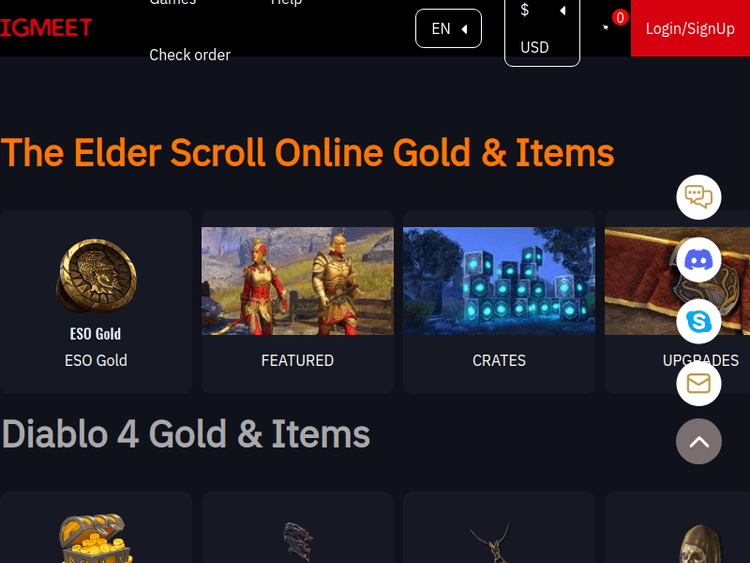Open the CRATES category thumbnail
750x563 pixels.
pos(499,281)
